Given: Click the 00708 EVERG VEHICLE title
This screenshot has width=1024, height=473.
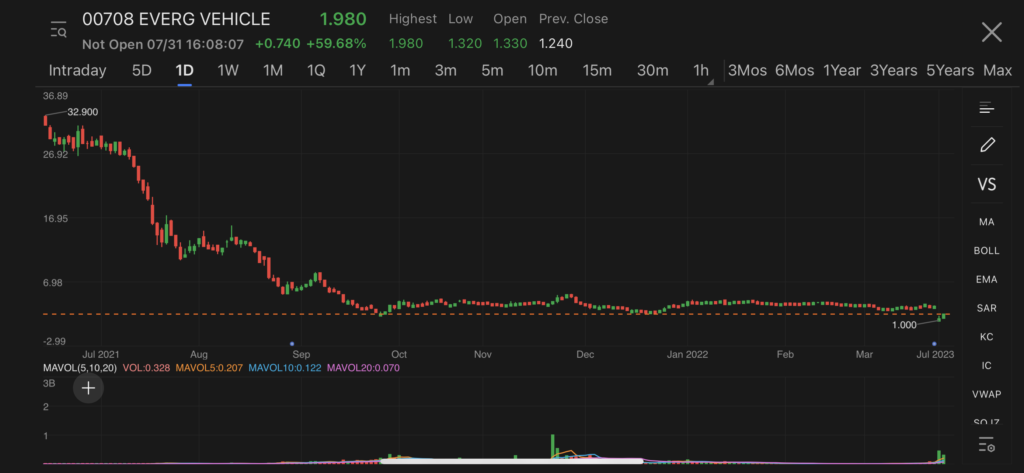Looking at the screenshot, I should [176, 19].
